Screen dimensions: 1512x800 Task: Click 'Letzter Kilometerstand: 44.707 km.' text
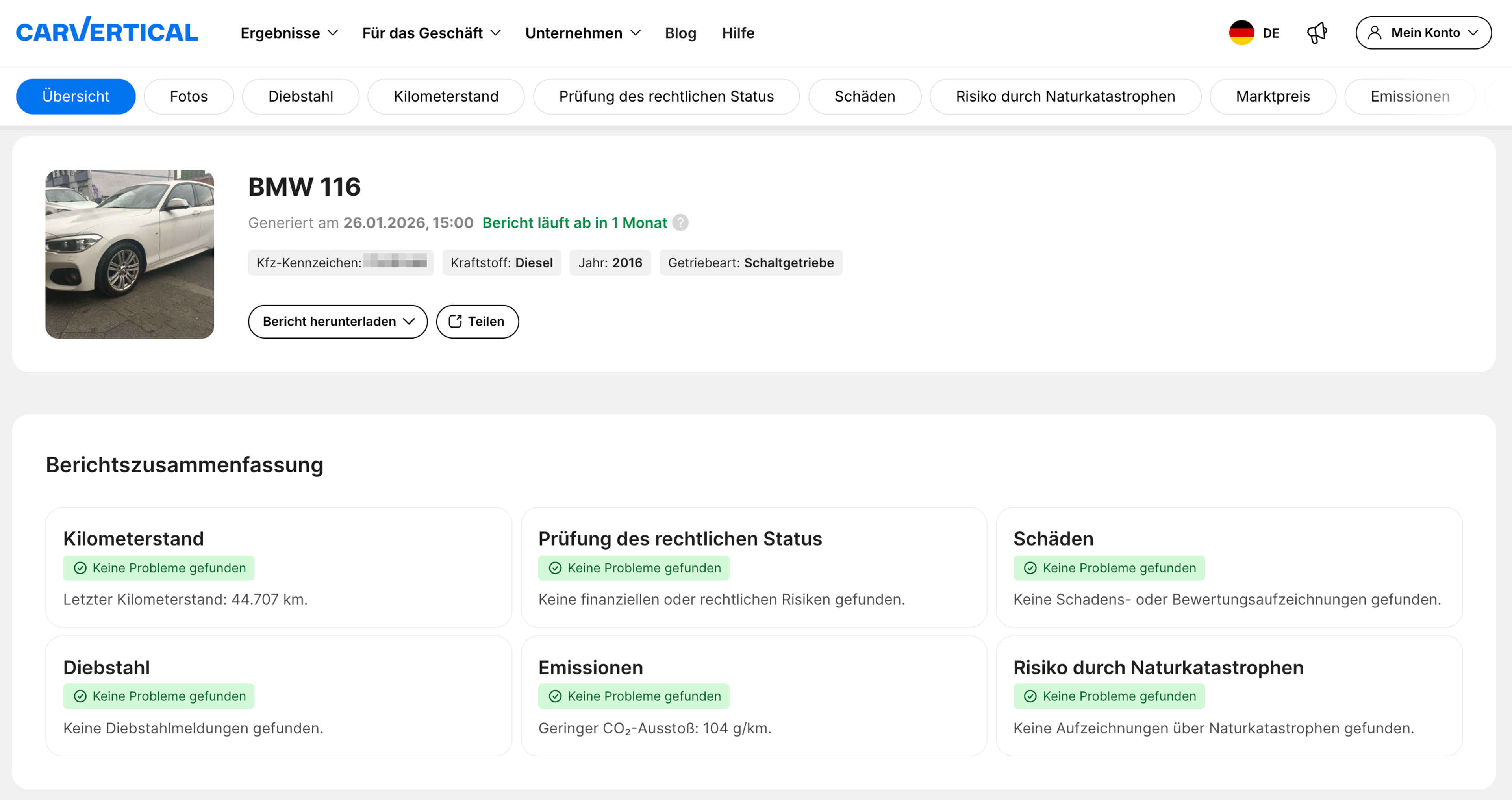185,600
